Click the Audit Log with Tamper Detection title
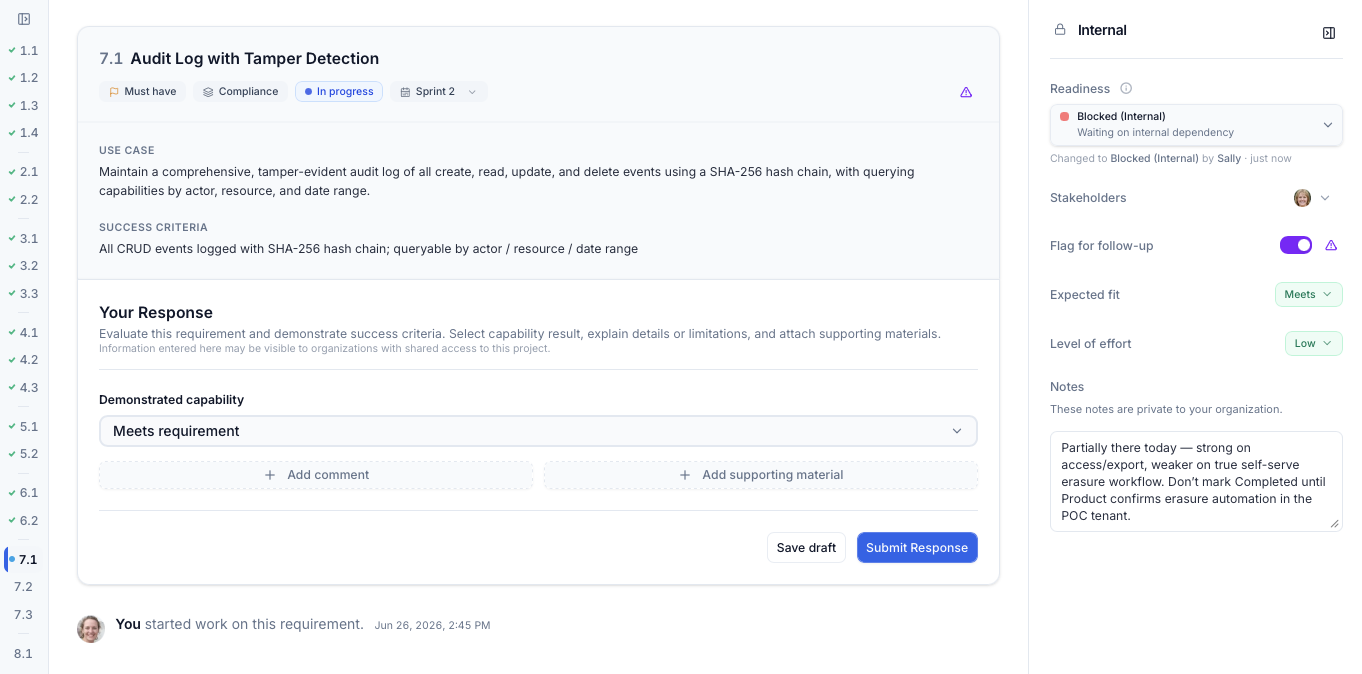Viewport: 1362px width, 674px height. click(254, 59)
